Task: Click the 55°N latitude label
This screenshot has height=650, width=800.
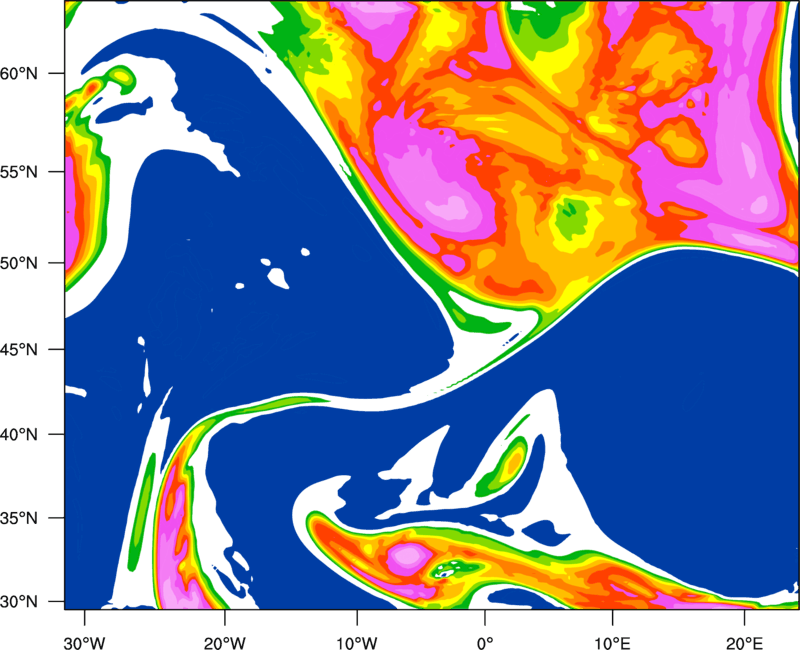Action: (20, 172)
